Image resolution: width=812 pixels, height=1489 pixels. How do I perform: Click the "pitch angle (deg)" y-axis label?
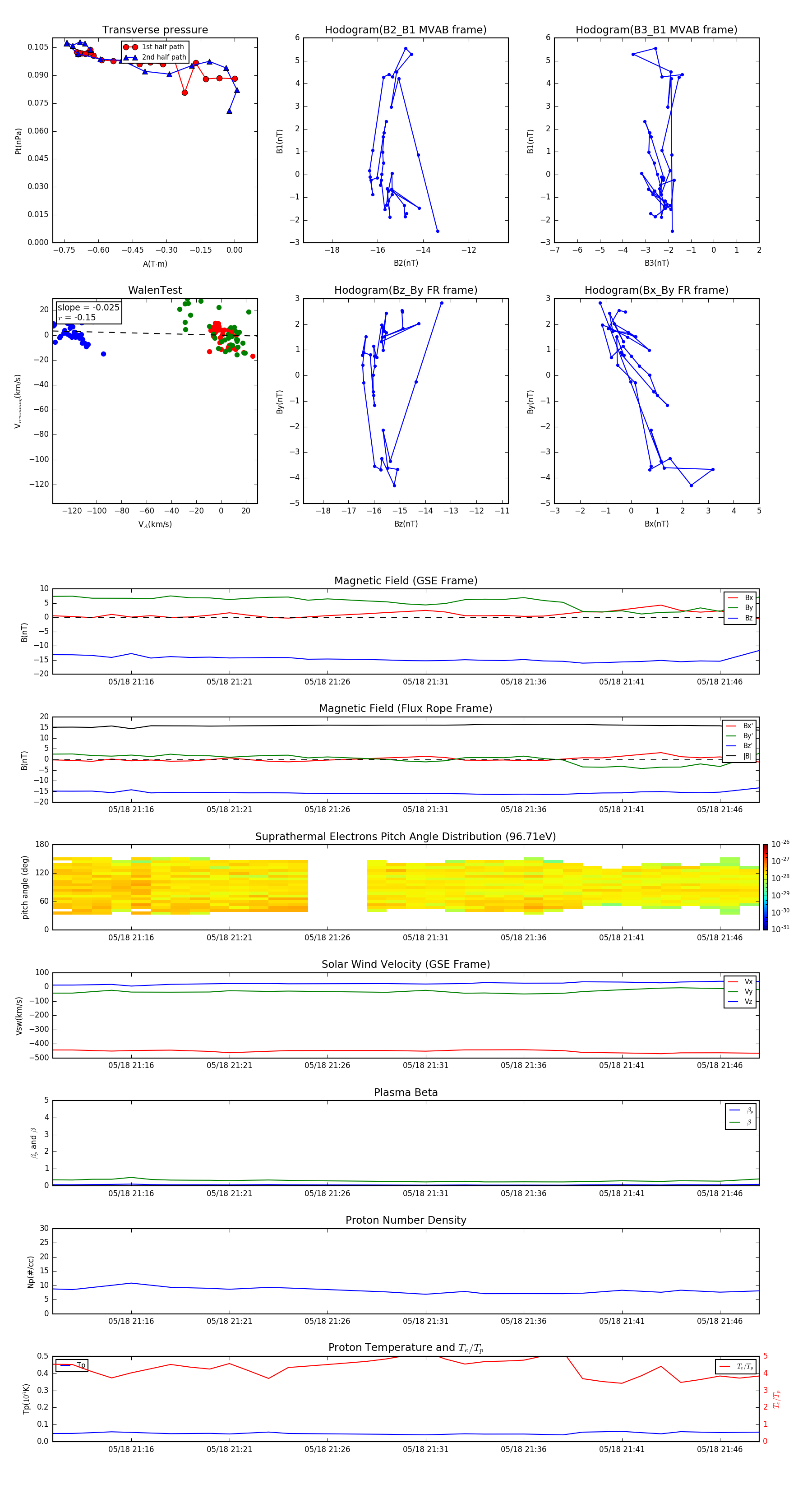click(25, 887)
